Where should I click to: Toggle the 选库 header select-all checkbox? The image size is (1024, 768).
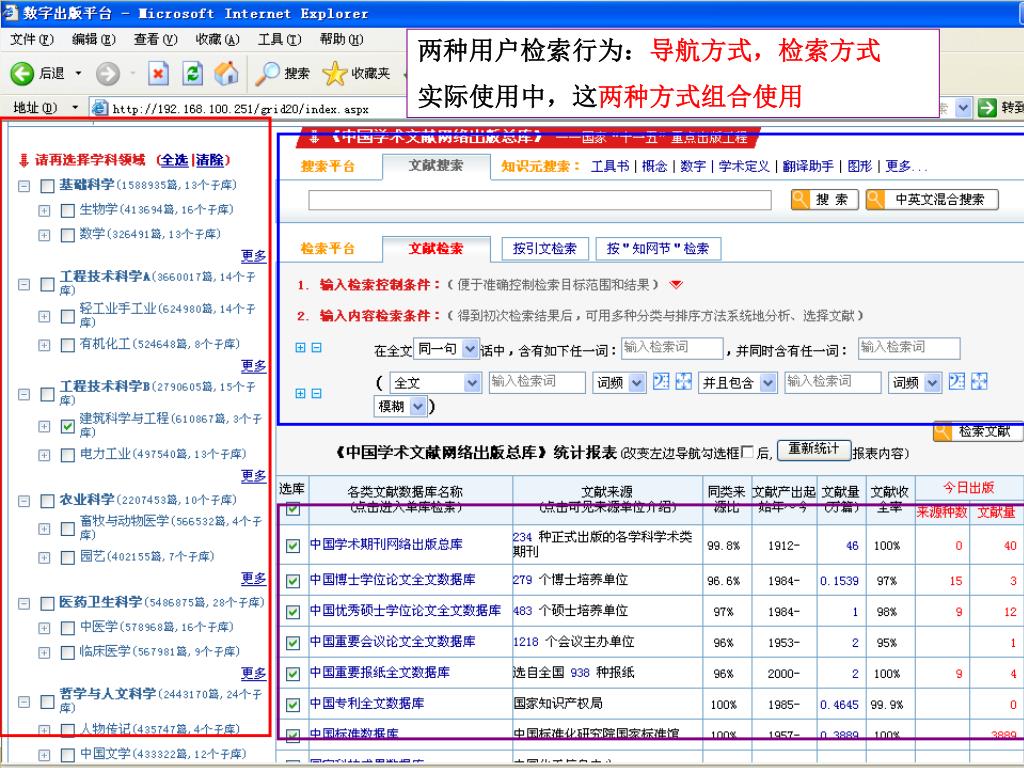(293, 508)
